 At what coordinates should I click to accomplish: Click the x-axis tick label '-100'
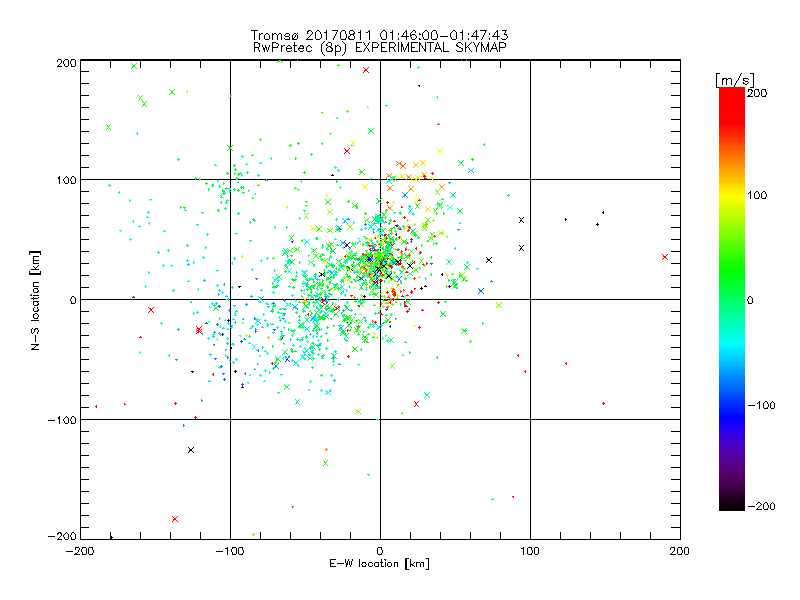[230, 551]
